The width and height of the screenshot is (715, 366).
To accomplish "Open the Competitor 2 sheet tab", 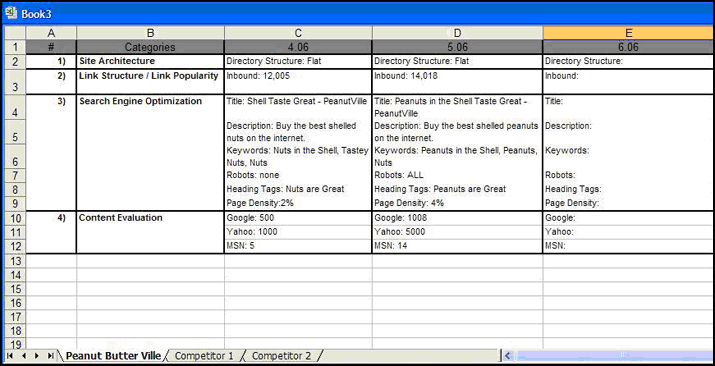I will click(281, 356).
